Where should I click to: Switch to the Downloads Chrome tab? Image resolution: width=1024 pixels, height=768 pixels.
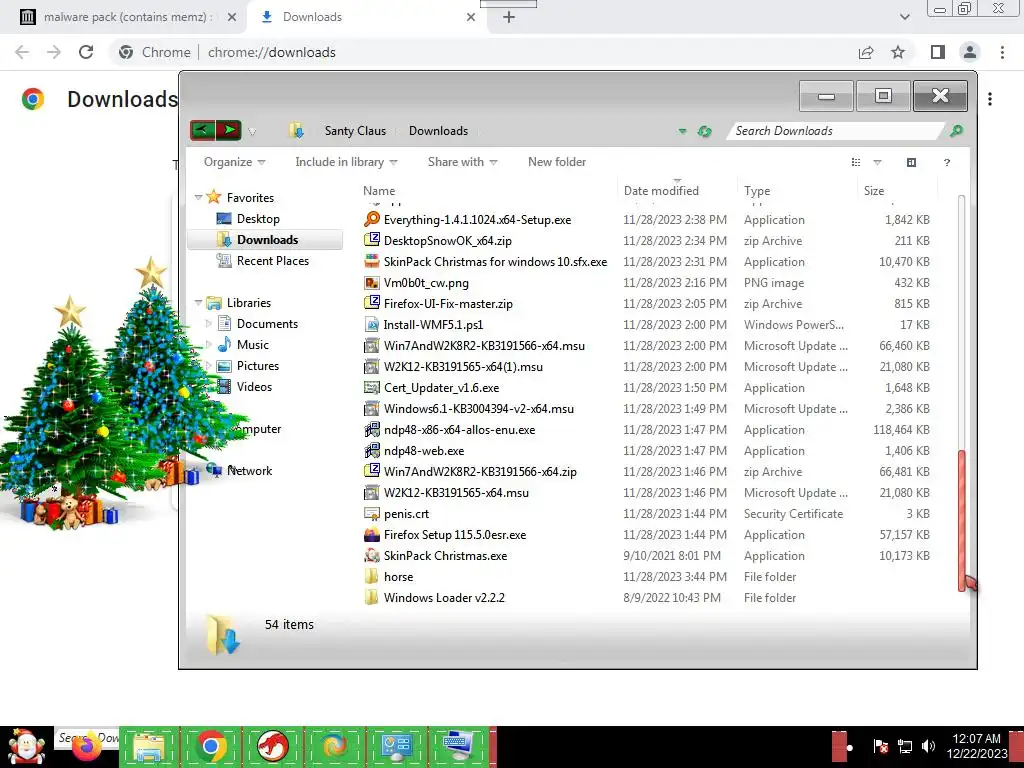[366, 17]
